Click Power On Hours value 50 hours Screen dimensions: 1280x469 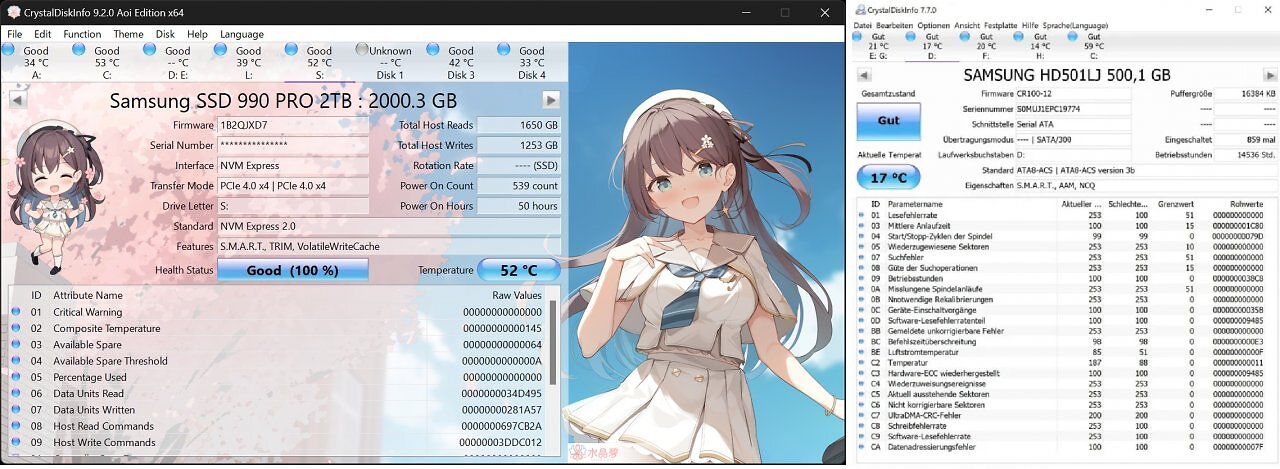click(x=518, y=206)
